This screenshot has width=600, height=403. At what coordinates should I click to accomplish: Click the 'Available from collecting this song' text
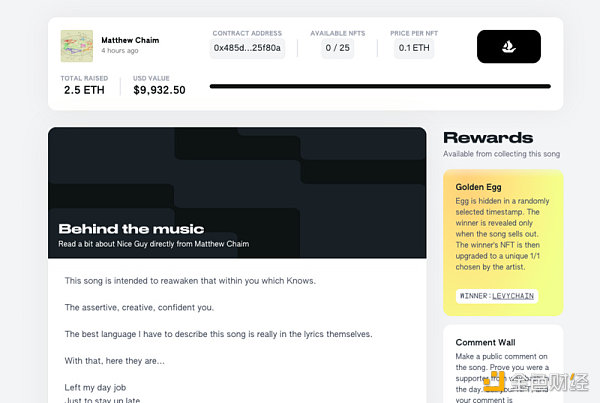coord(501,154)
